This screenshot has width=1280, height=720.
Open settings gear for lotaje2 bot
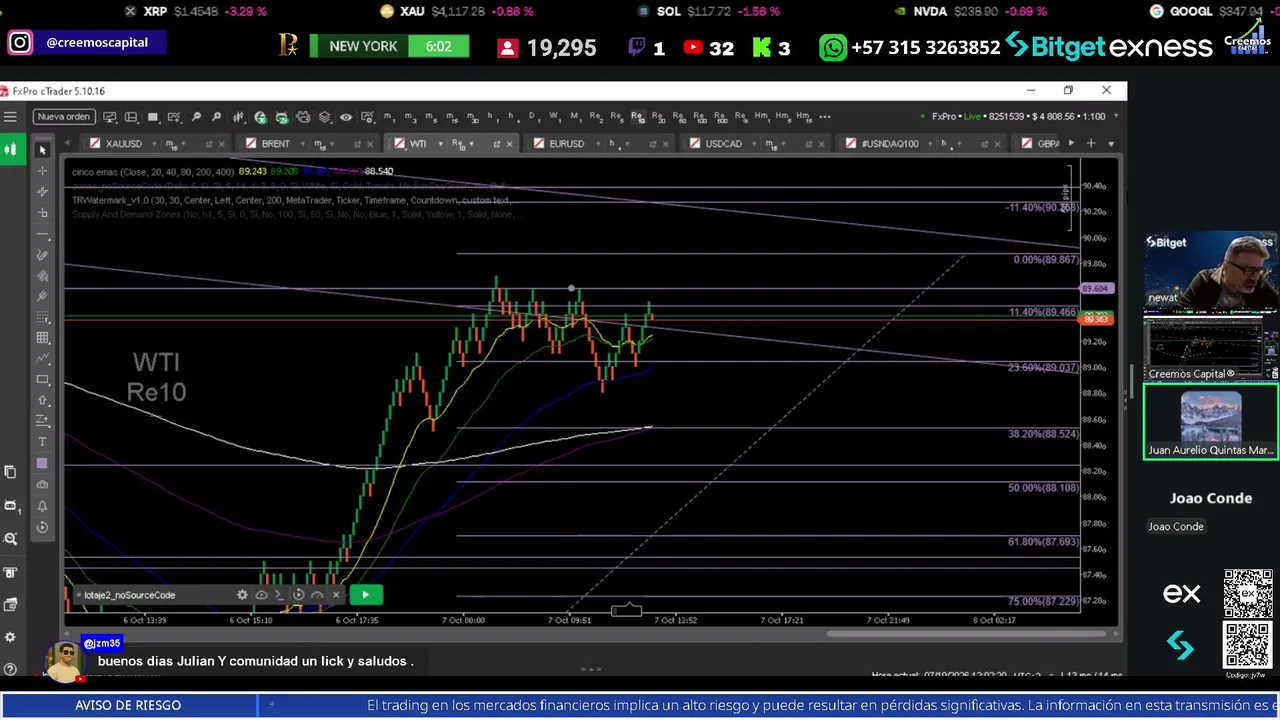click(242, 595)
